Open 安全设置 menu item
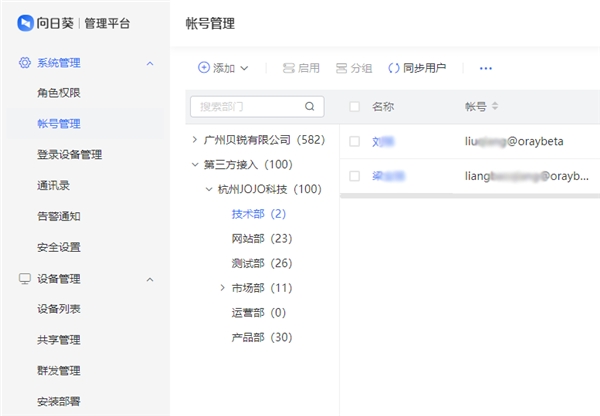The height and width of the screenshot is (416, 600). pyautogui.click(x=59, y=247)
